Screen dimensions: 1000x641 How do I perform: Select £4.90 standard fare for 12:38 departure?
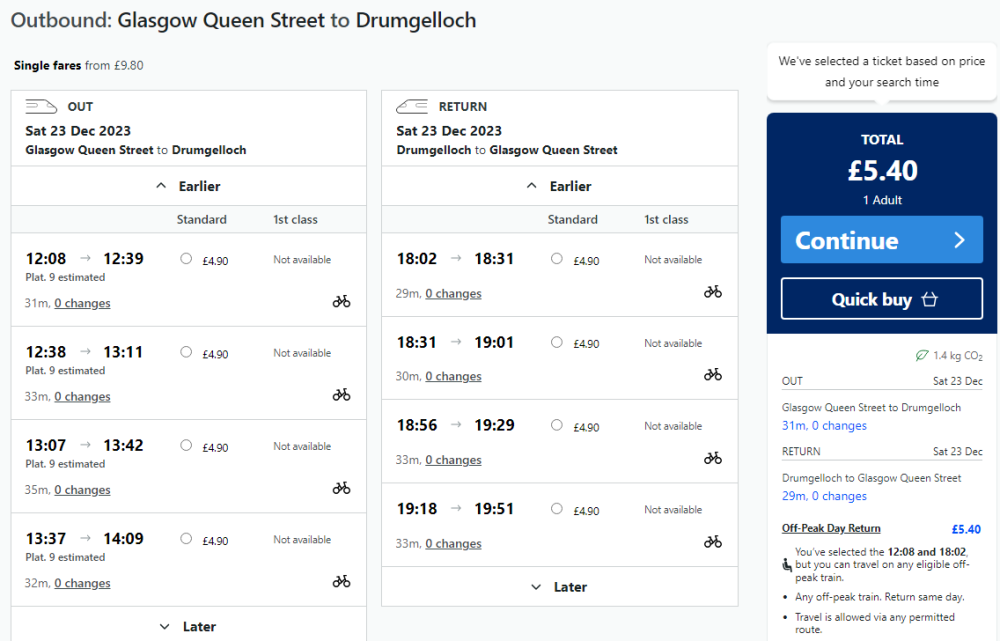[x=186, y=352]
